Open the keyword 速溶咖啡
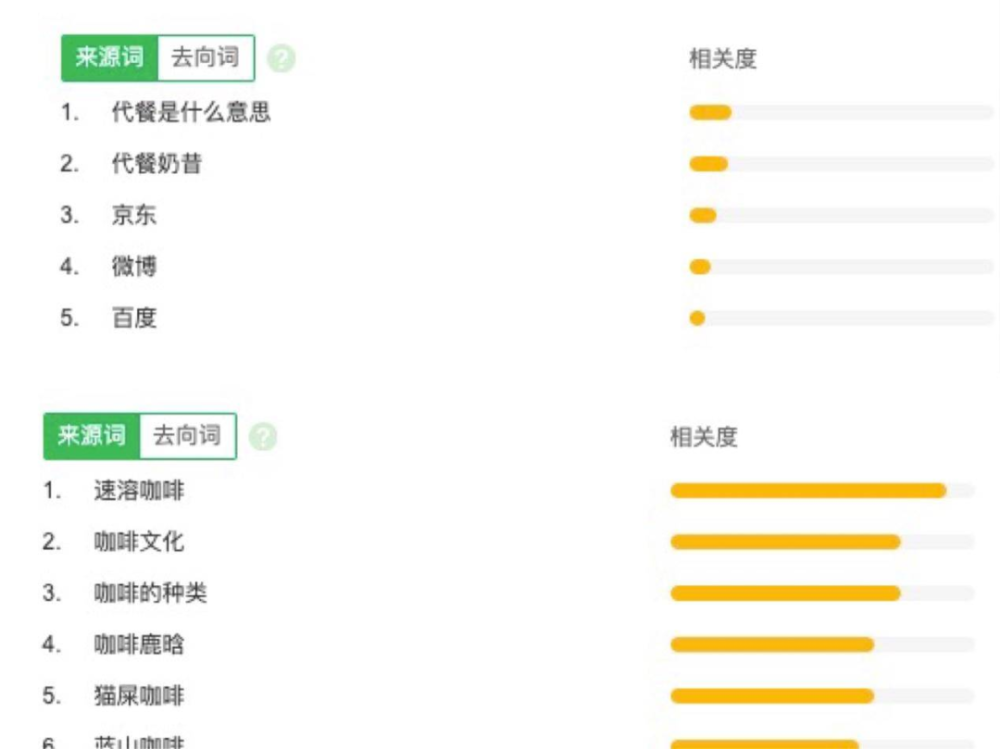The height and width of the screenshot is (749, 1000). (x=139, y=491)
